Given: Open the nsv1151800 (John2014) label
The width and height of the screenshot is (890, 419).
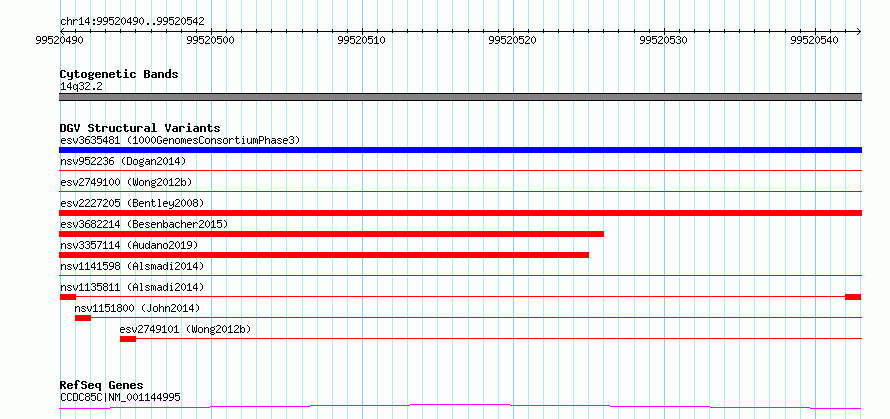Looking at the screenshot, I should (x=137, y=308).
